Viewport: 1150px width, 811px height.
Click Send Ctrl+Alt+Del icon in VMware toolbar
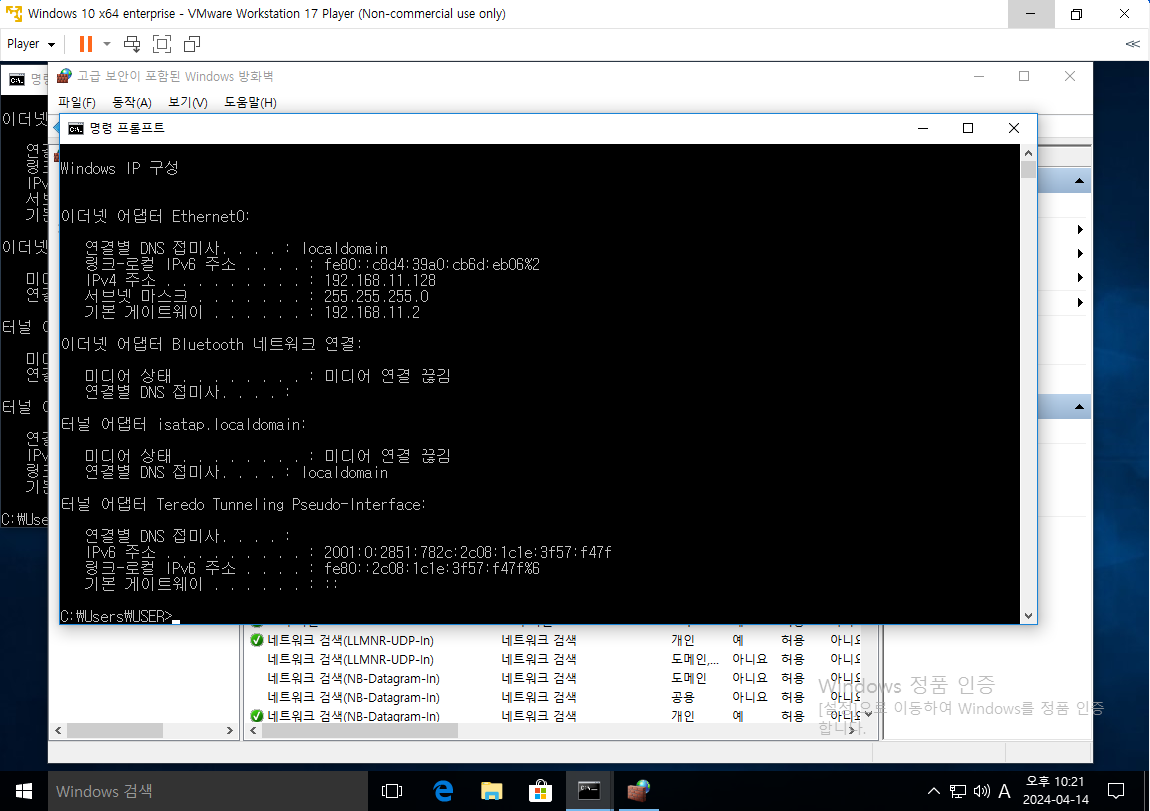pos(132,44)
